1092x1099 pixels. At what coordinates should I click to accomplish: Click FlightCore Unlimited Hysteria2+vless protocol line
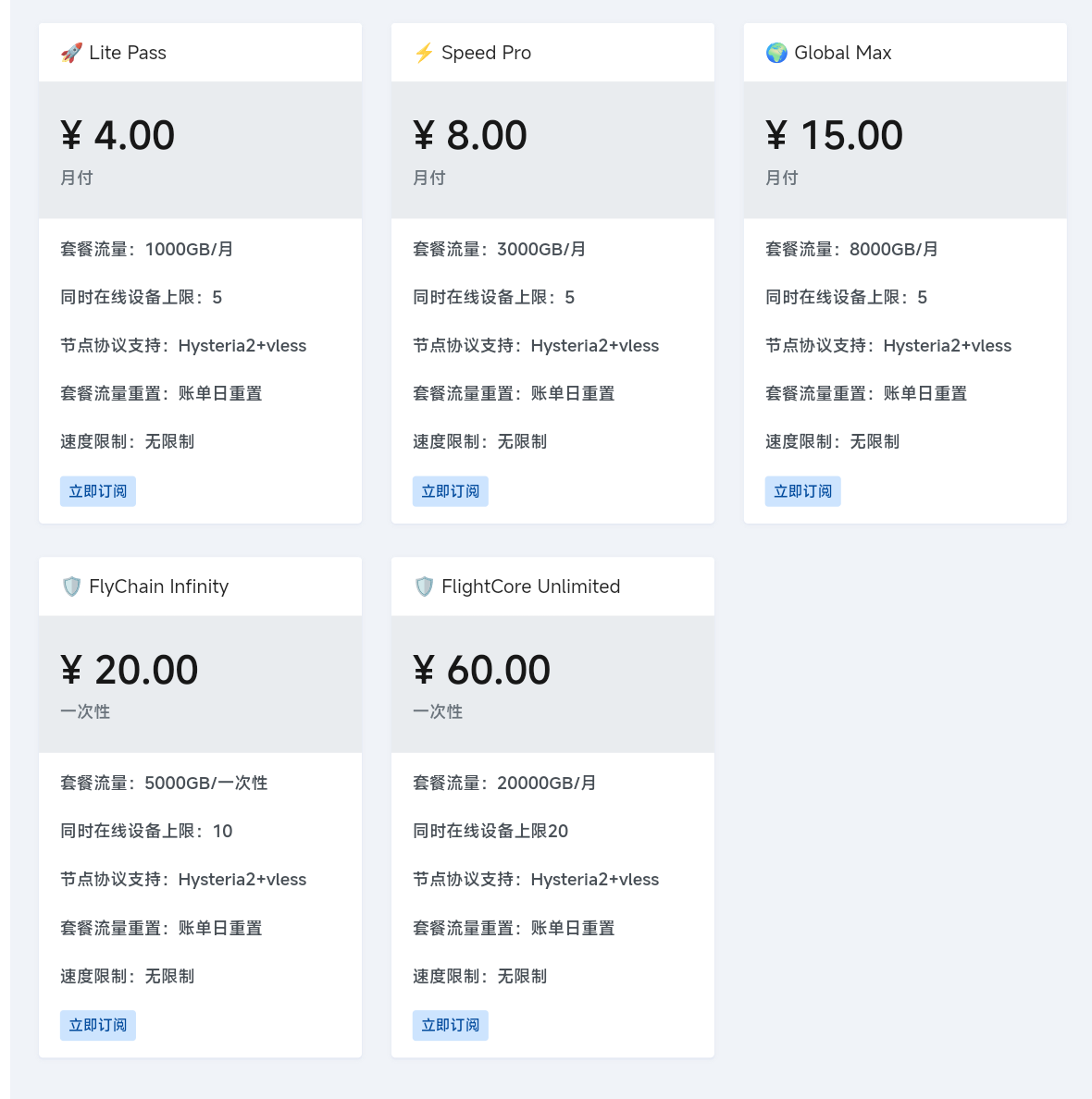[x=536, y=880]
